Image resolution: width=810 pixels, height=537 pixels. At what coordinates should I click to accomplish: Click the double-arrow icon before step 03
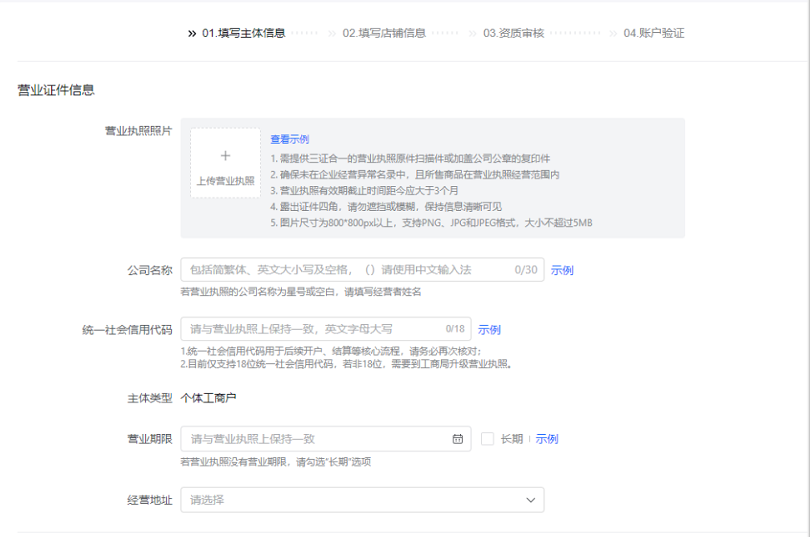pyautogui.click(x=473, y=33)
